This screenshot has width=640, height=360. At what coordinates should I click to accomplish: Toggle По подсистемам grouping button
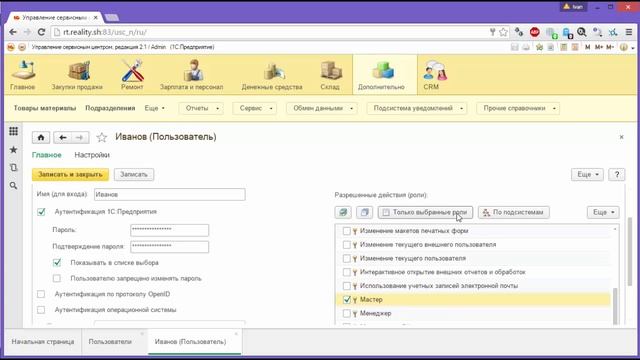click(513, 212)
